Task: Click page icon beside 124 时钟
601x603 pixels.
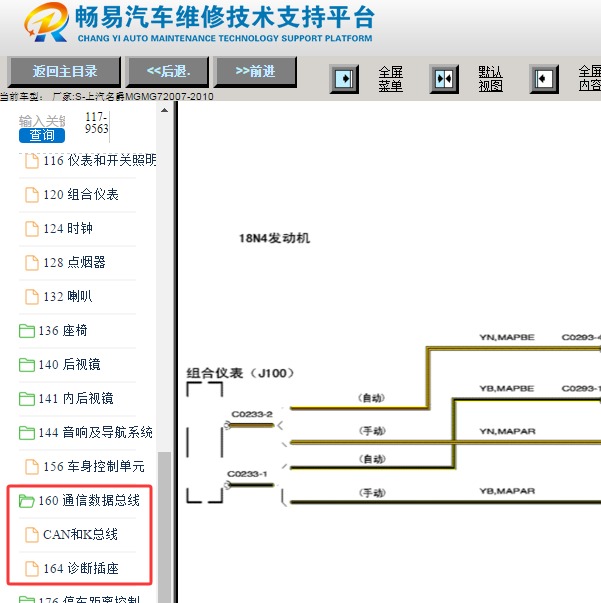Action: click(32, 229)
